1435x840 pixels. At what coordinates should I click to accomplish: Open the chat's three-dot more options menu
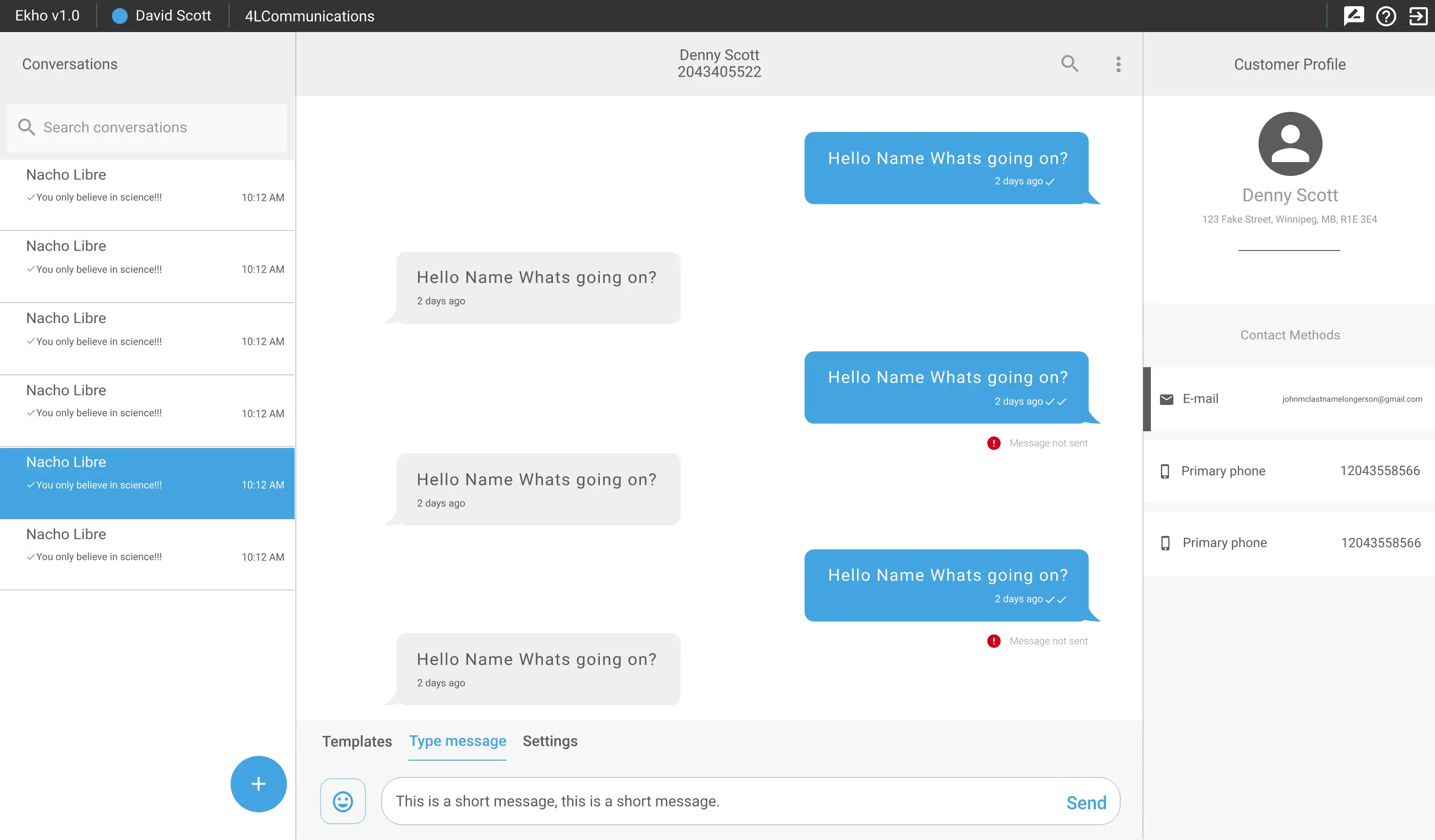pos(1118,65)
